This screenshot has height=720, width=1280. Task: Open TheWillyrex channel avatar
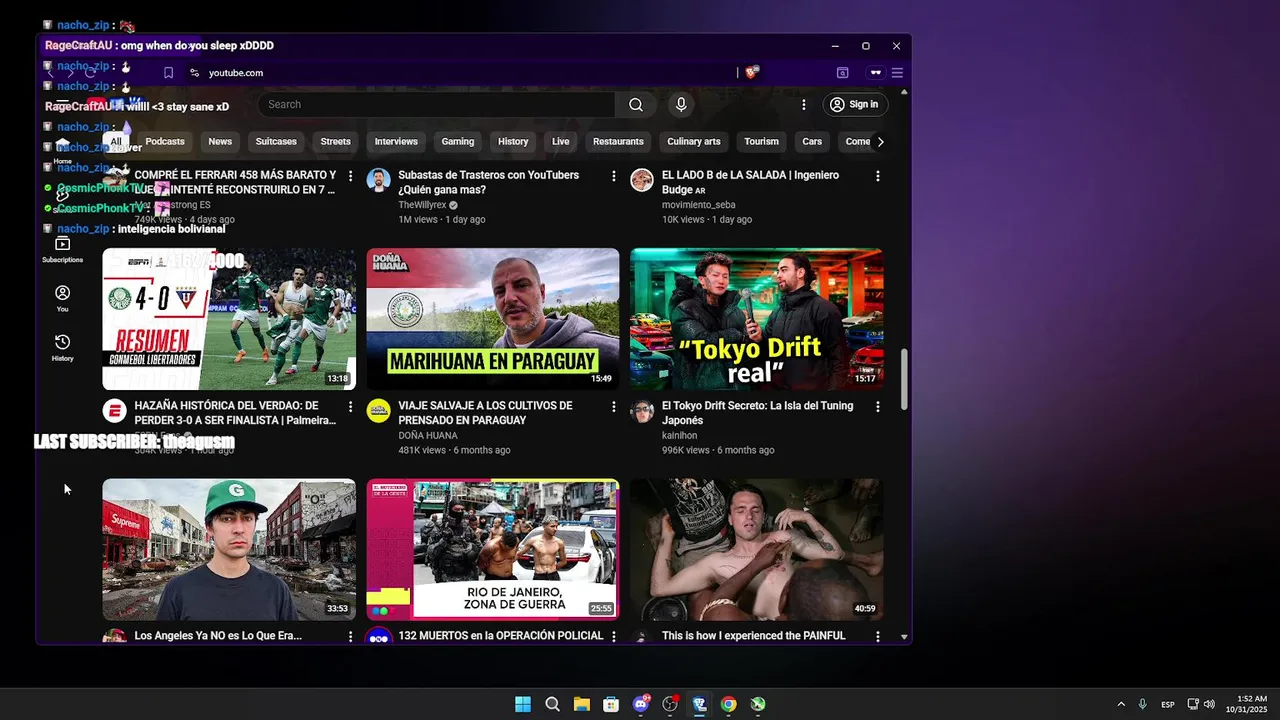[378, 180]
